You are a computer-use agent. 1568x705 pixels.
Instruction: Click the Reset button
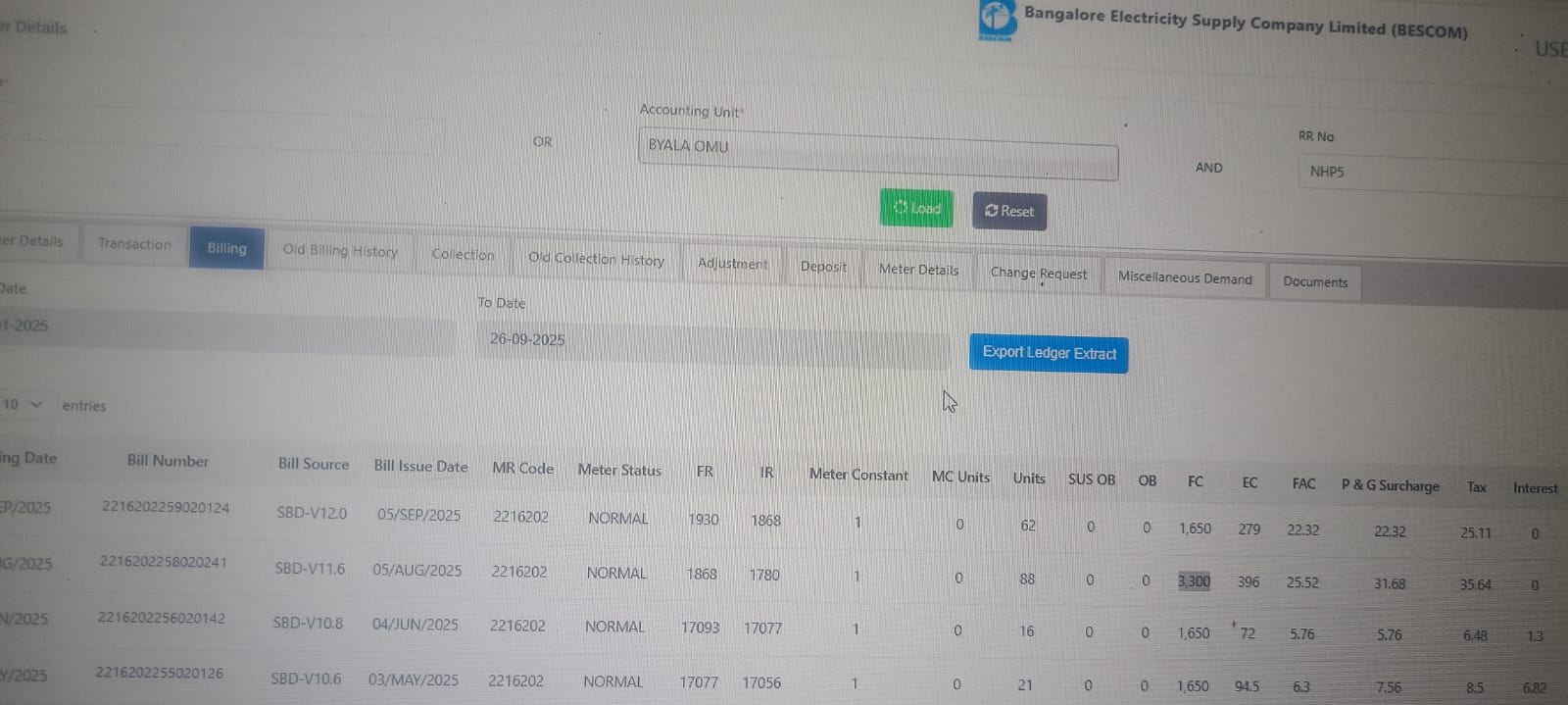[1009, 211]
